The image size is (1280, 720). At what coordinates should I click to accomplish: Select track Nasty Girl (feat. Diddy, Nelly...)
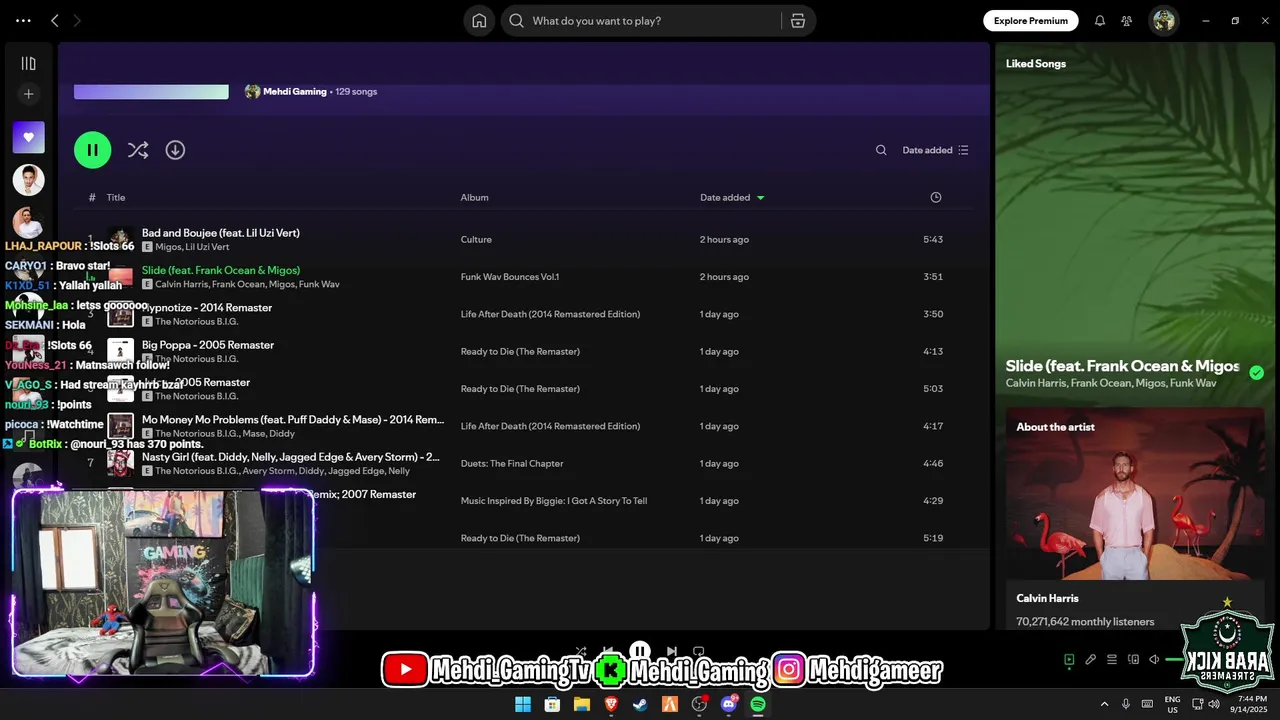click(291, 457)
